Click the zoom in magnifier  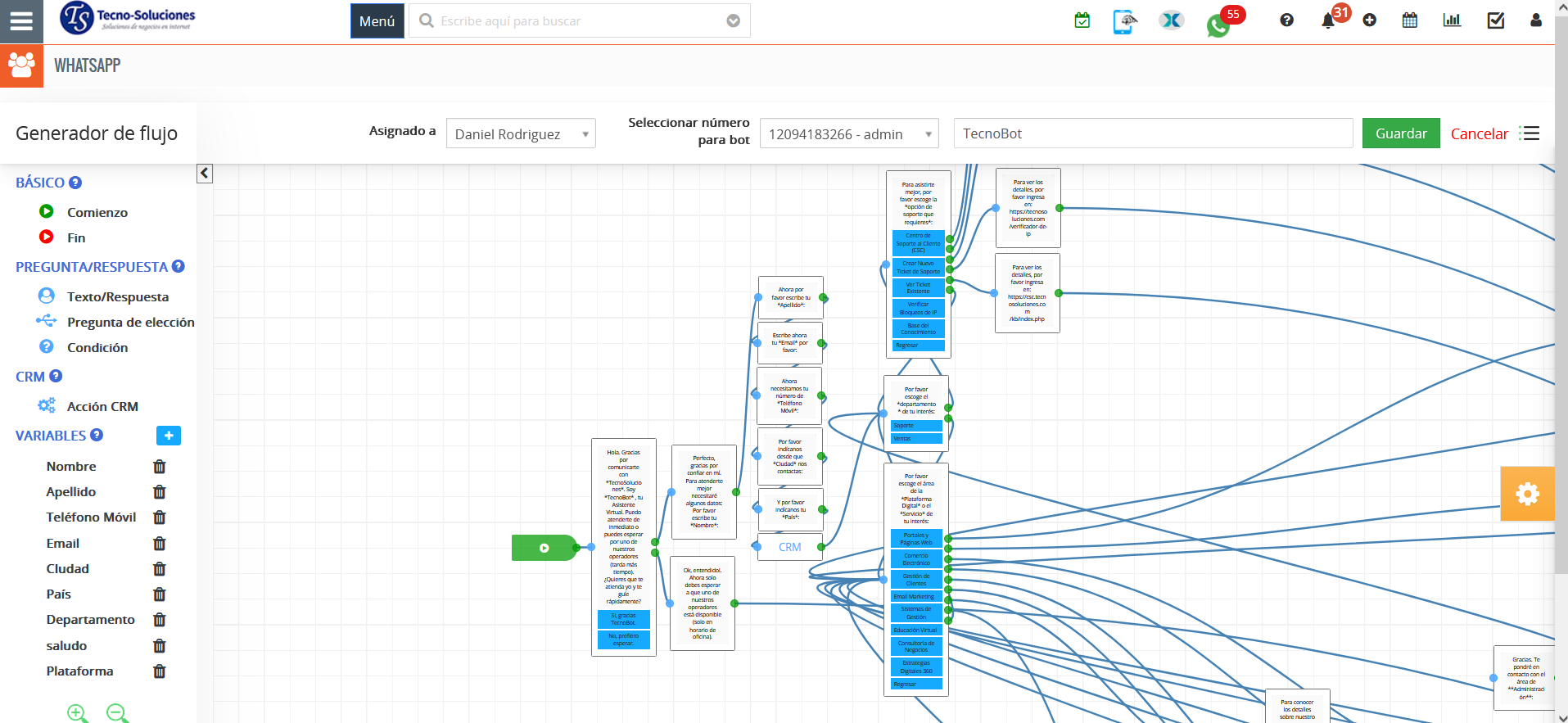point(77,713)
